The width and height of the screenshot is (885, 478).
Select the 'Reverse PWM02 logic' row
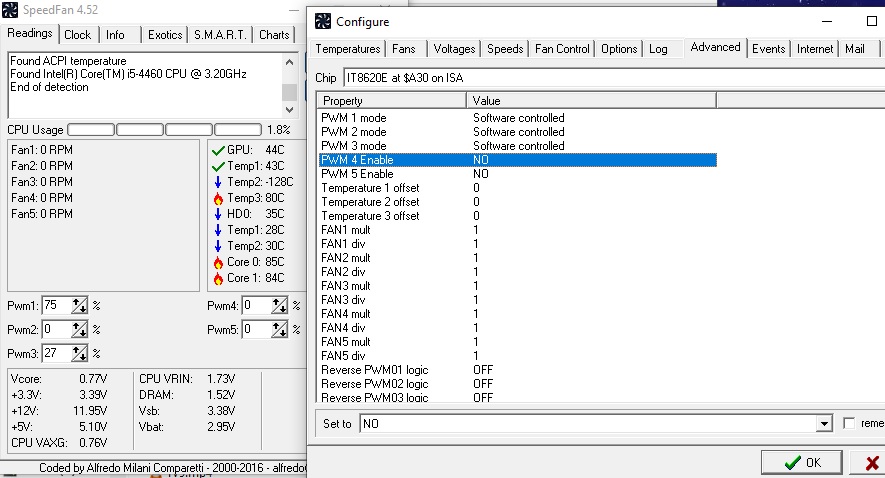point(518,384)
